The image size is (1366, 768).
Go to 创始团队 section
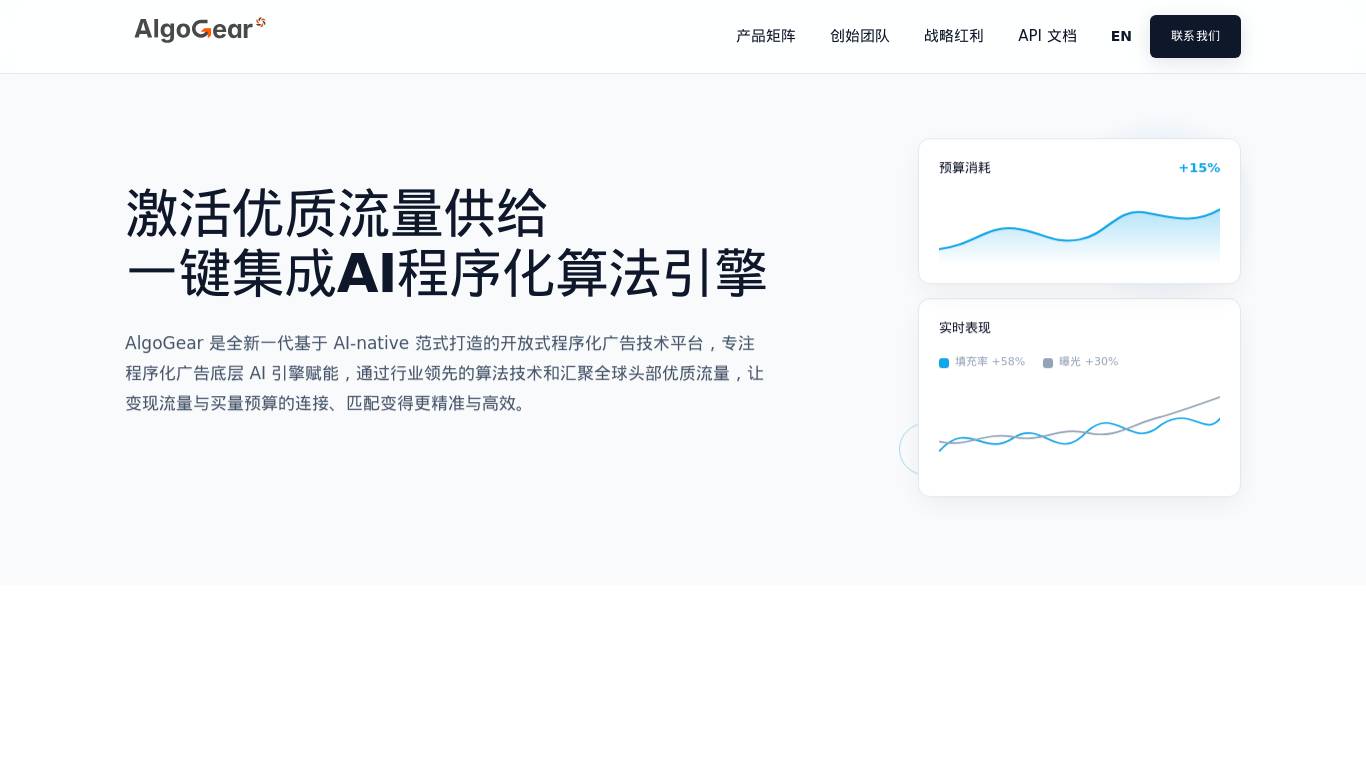point(860,36)
